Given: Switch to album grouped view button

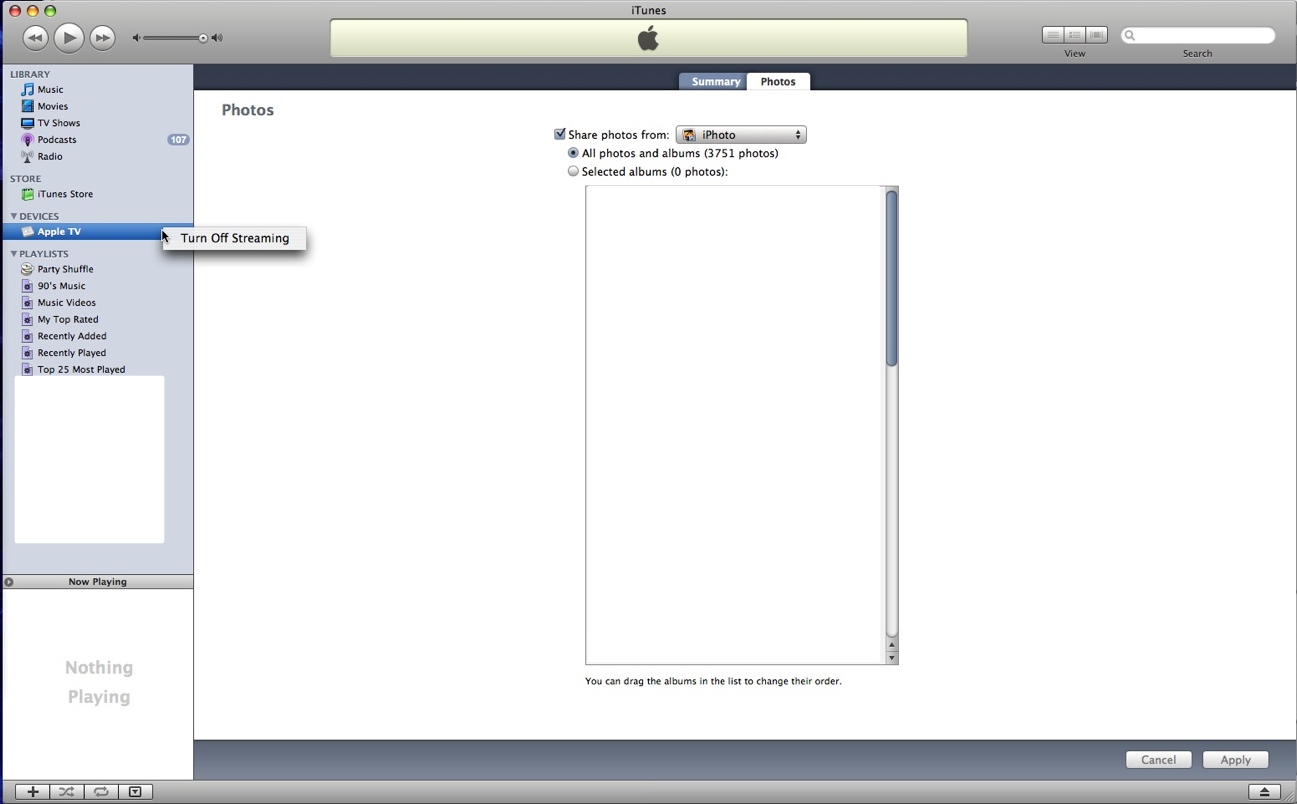Looking at the screenshot, I should tap(1075, 35).
